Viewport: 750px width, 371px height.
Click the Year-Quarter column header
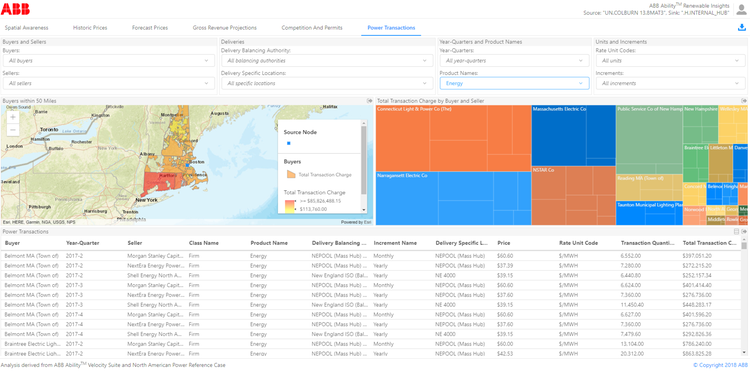tap(83, 243)
